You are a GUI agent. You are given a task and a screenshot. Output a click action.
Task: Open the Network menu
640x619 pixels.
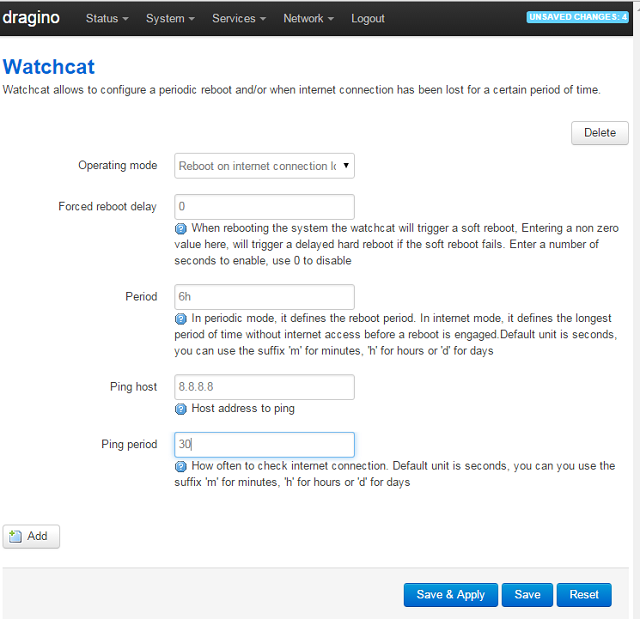309,18
